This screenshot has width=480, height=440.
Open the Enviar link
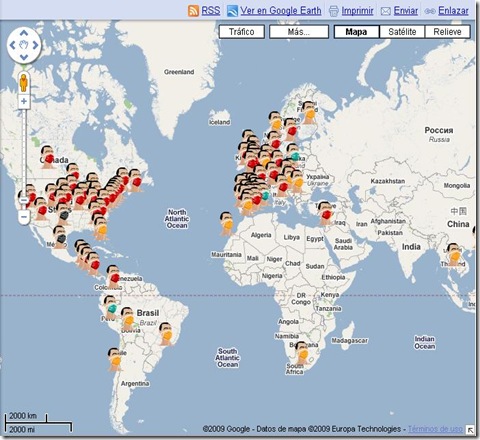(406, 10)
